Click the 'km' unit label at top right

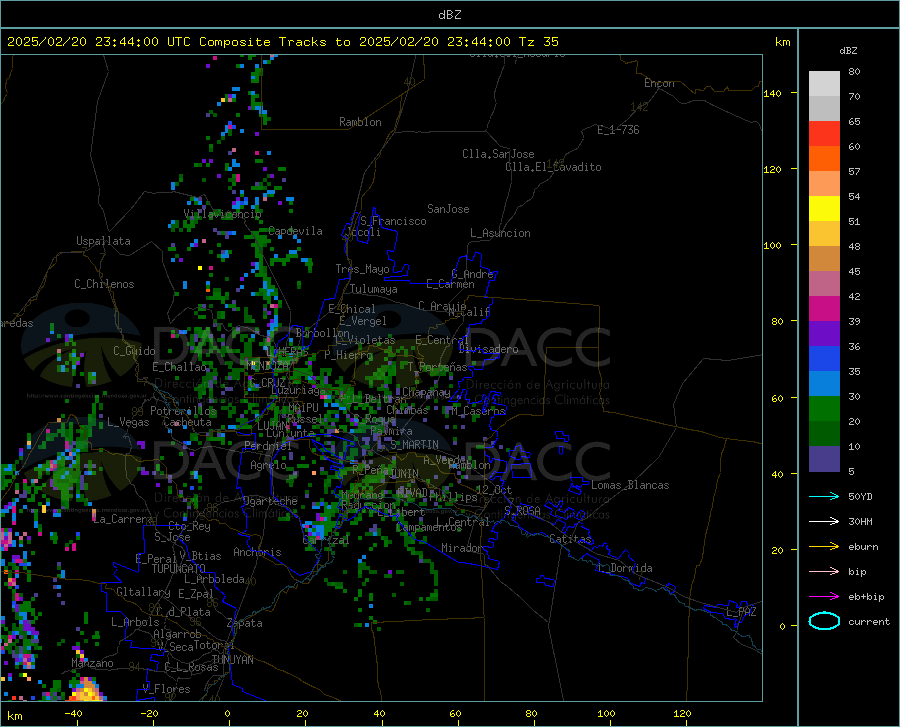pos(782,42)
